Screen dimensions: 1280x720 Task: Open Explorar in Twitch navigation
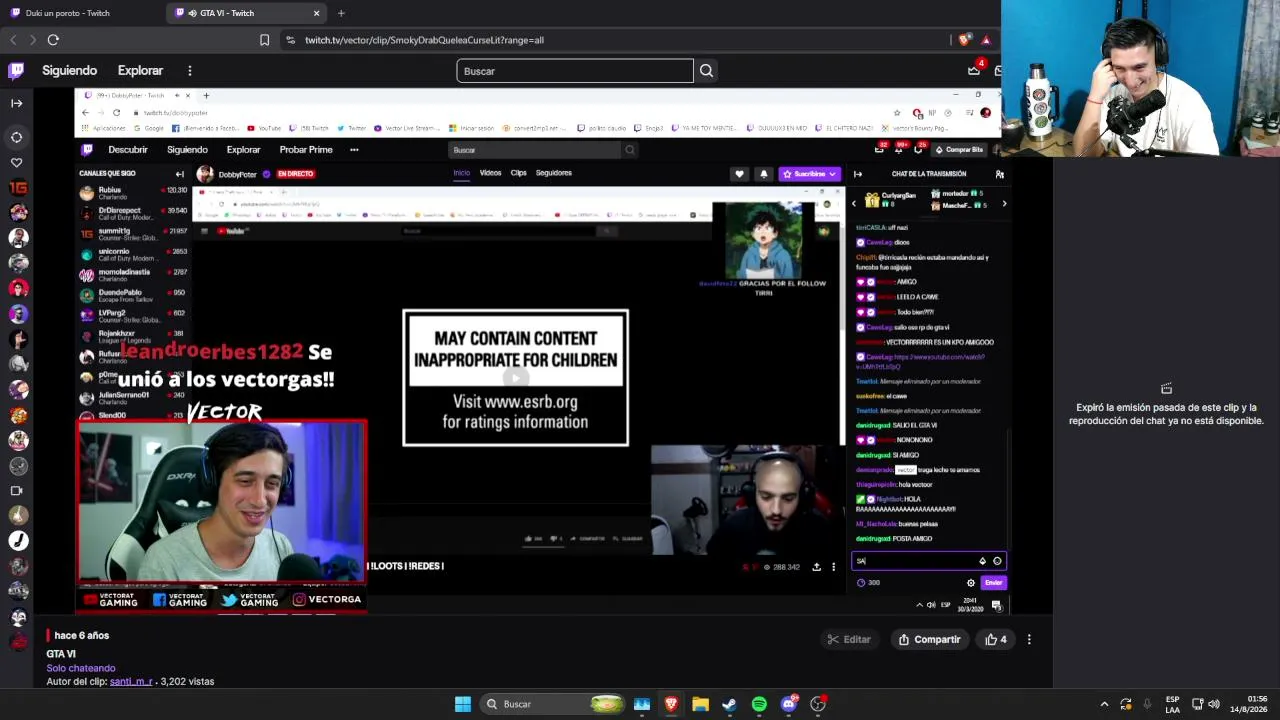point(140,71)
